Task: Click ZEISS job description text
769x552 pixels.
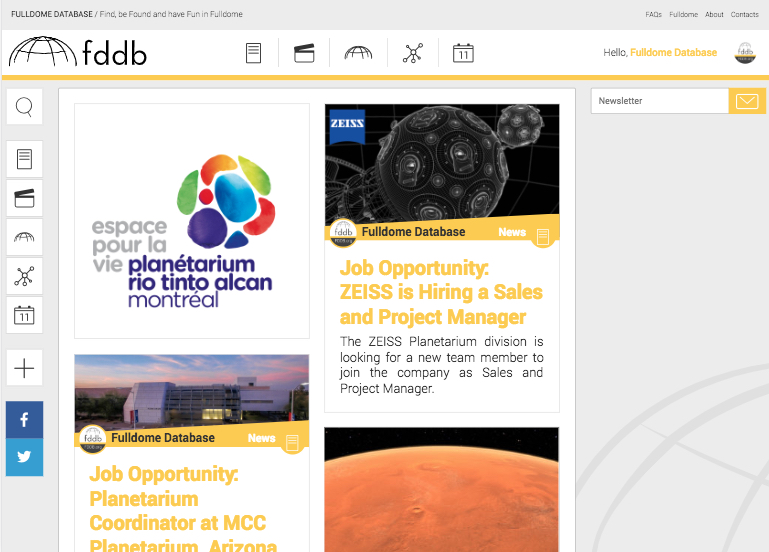Action: tap(441, 365)
